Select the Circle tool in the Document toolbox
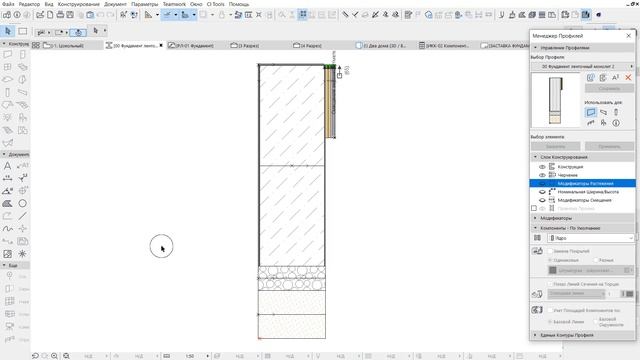Viewport: 640px width, 360px height. [22, 203]
